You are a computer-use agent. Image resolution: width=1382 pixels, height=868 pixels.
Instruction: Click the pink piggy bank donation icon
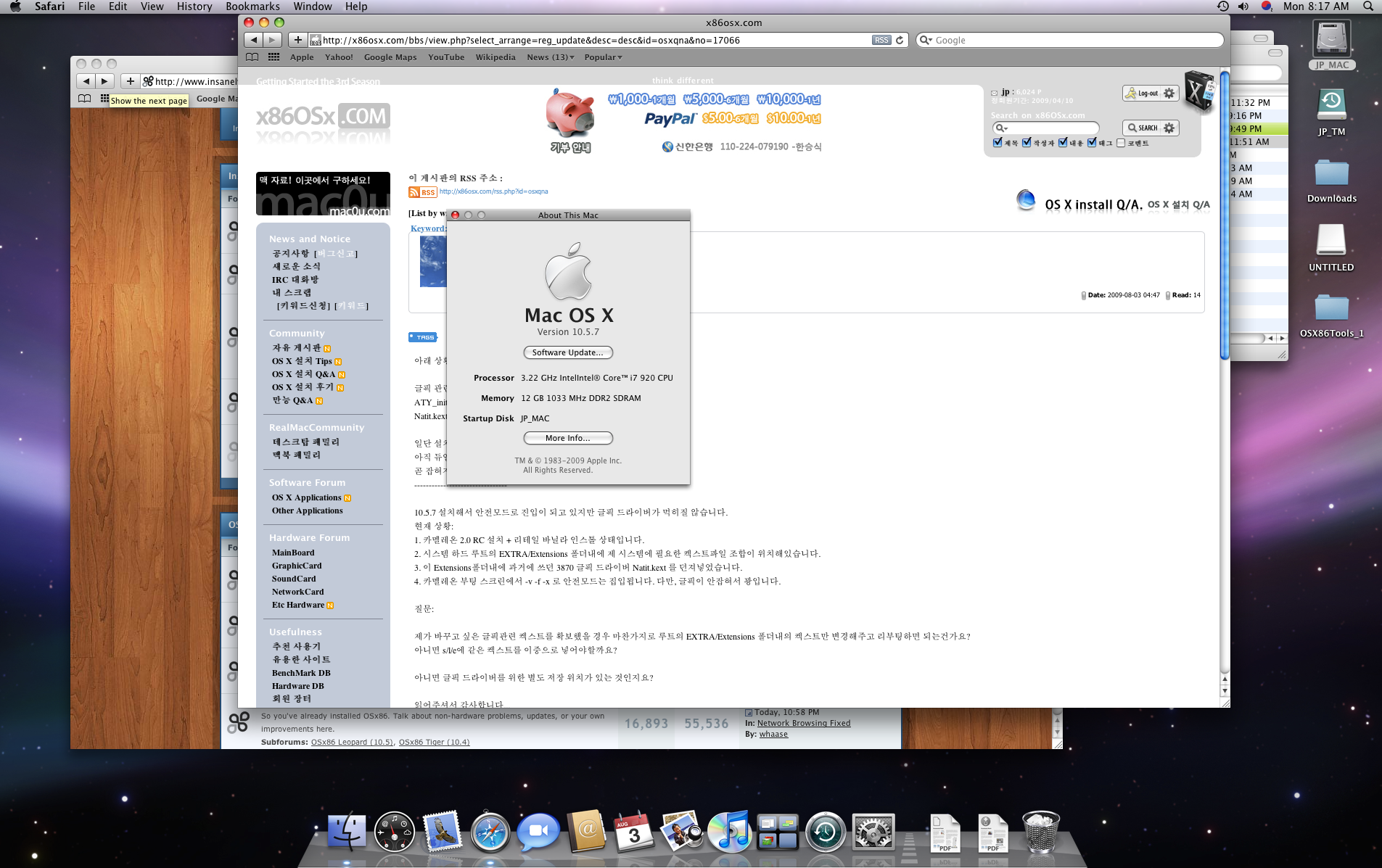(570, 113)
